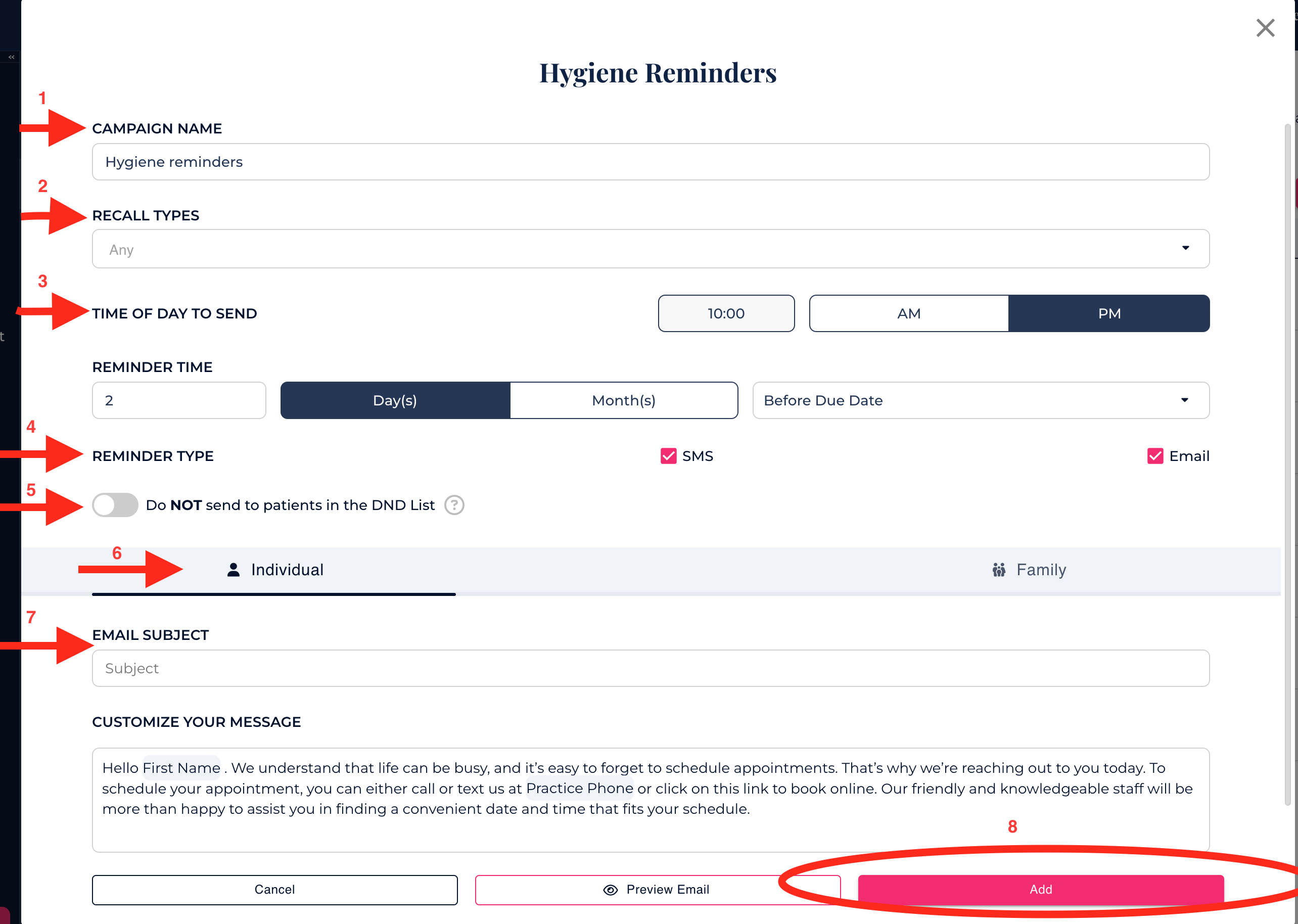This screenshot has width=1298, height=924.
Task: Click the DND List help question icon
Action: (454, 505)
